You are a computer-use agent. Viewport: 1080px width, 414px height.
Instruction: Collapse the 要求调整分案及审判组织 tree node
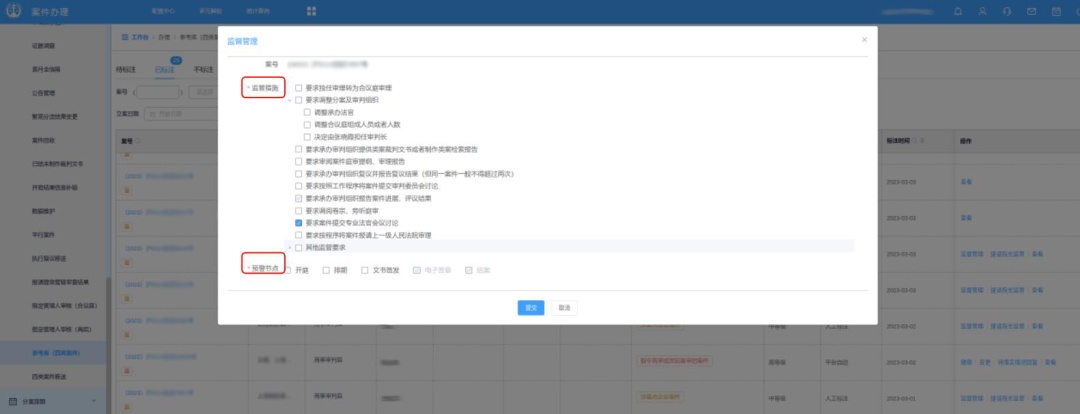coord(288,100)
